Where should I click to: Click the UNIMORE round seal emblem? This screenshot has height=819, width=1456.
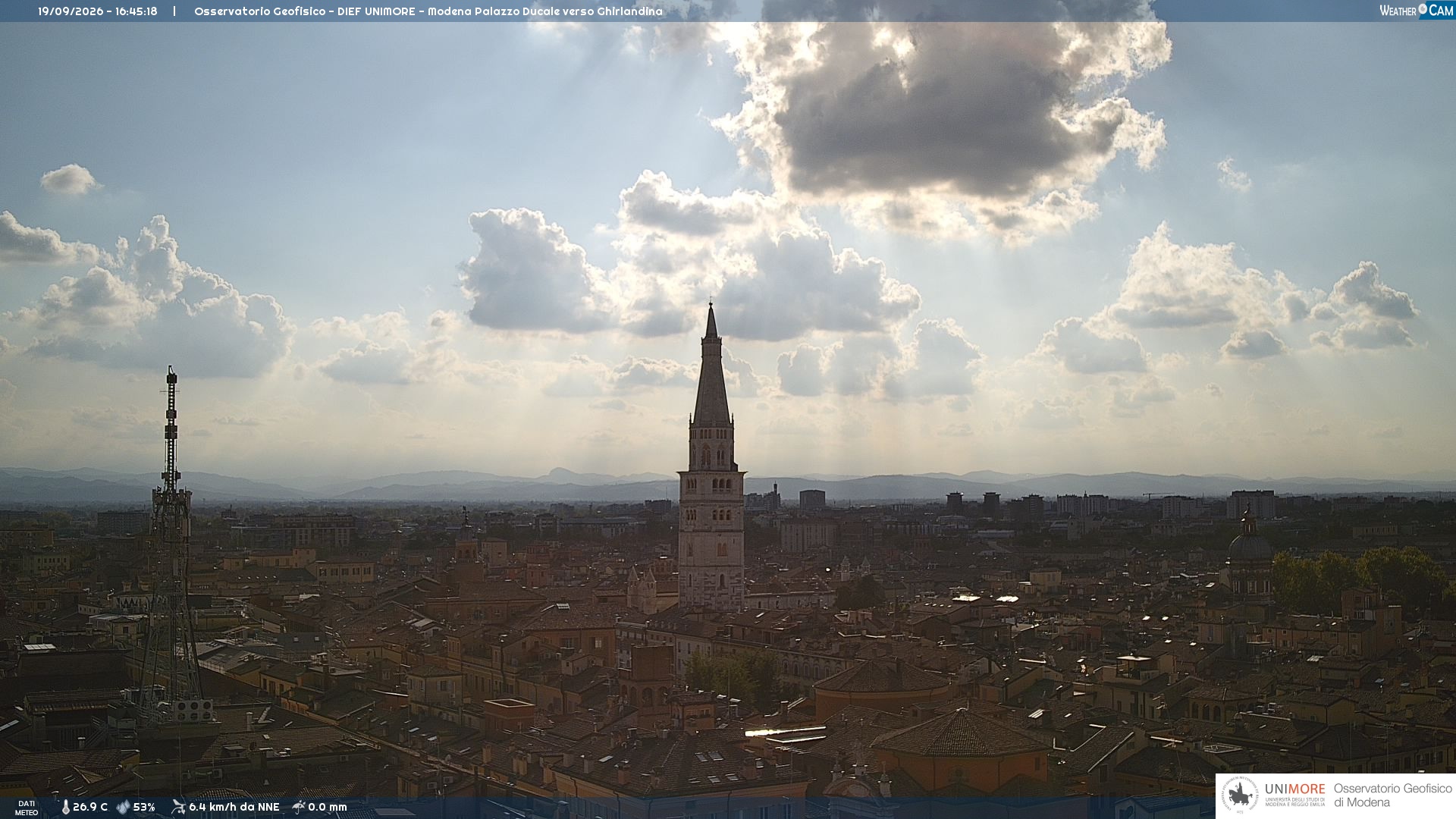tap(1240, 795)
